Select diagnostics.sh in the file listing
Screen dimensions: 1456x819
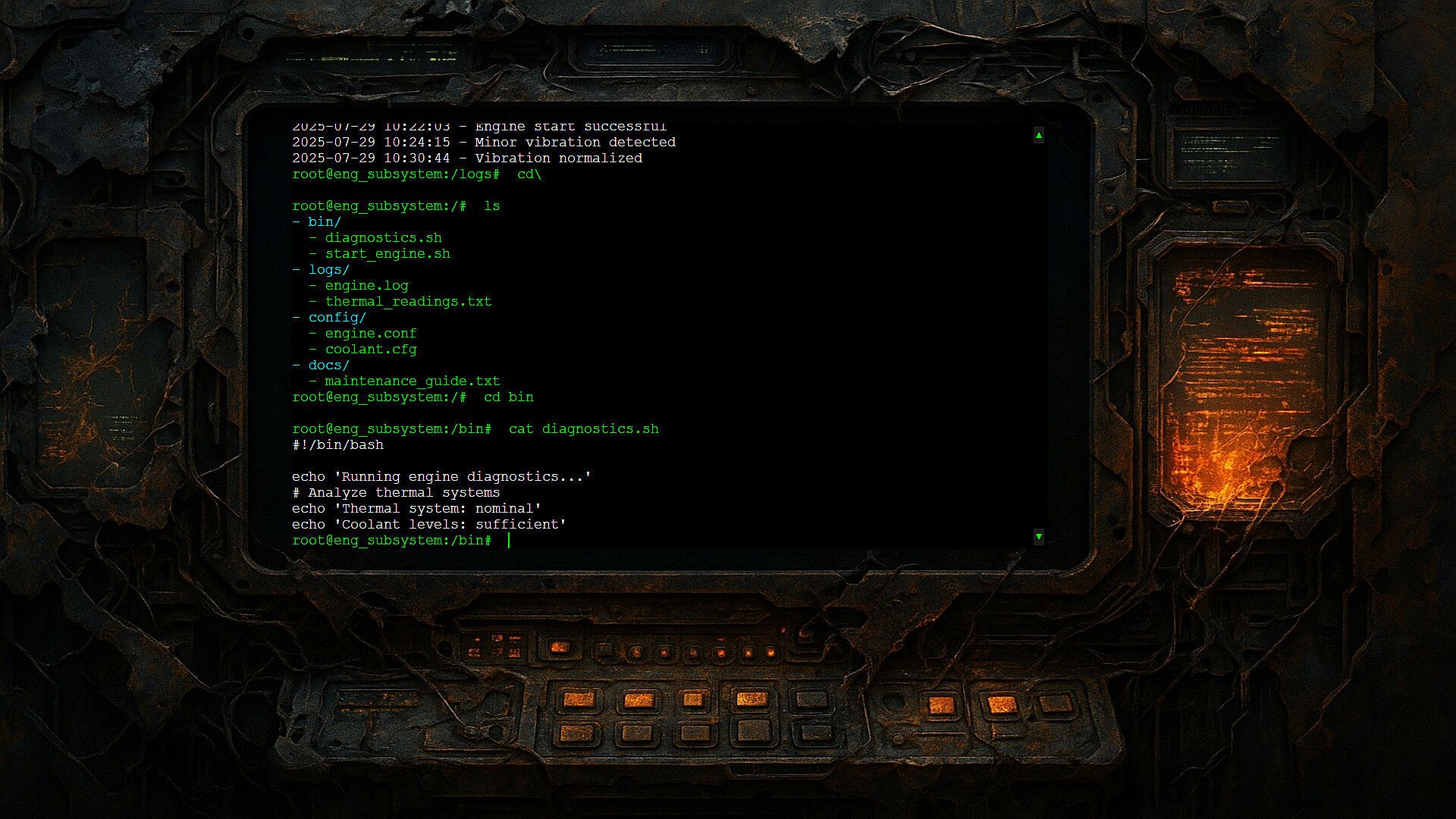coord(383,238)
